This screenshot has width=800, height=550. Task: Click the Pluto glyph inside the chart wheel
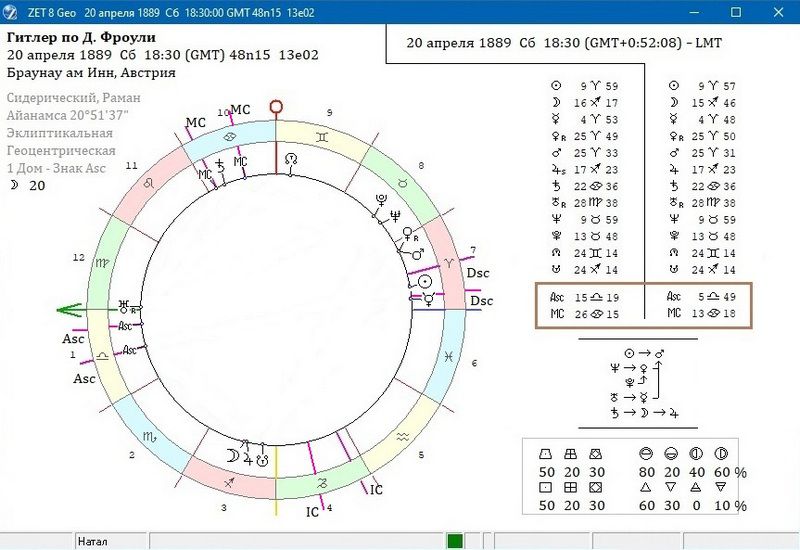tap(381, 200)
